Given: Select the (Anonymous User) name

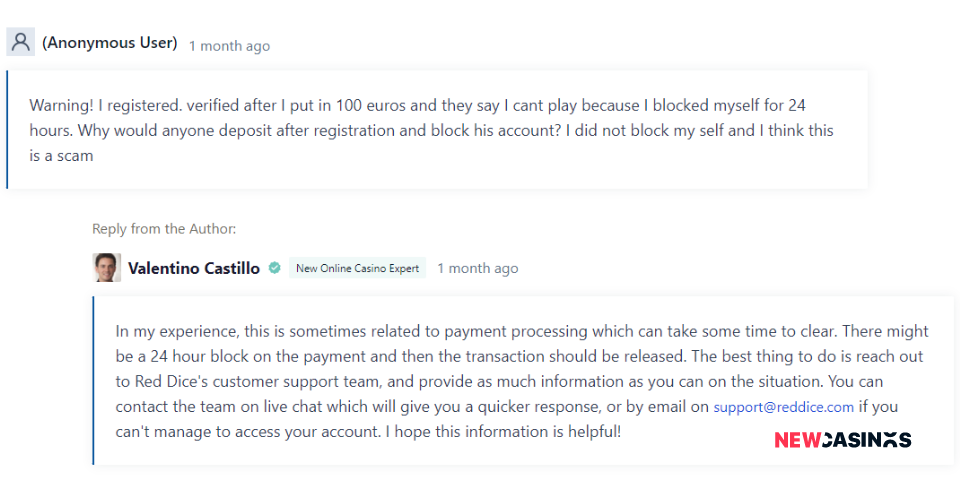Looking at the screenshot, I should [x=110, y=43].
